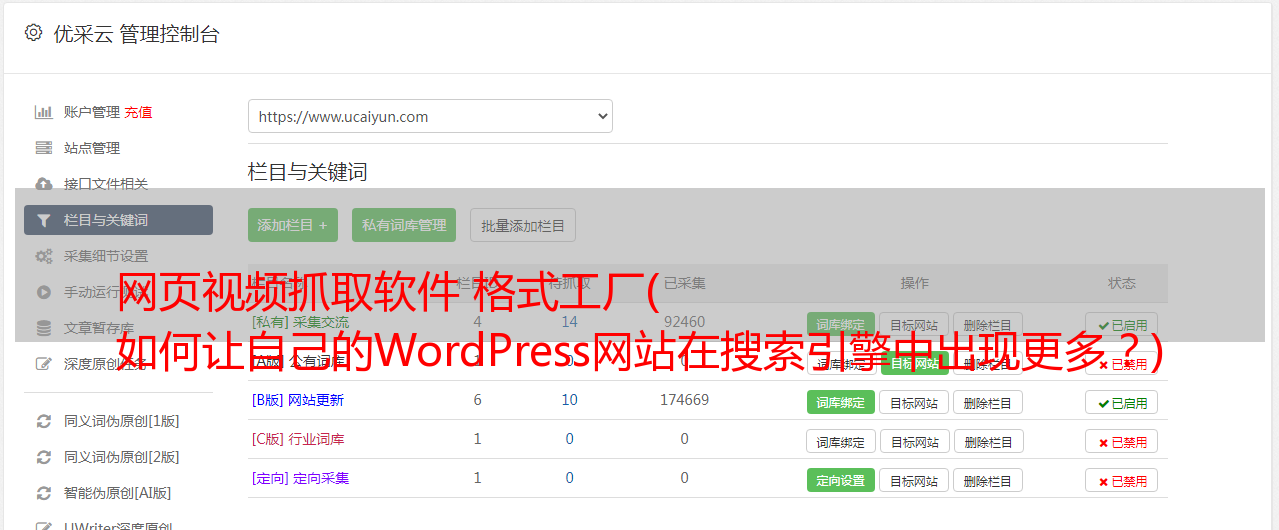Click pending count 10 in 网站更新 row
This screenshot has height=530, width=1279.
click(x=569, y=400)
